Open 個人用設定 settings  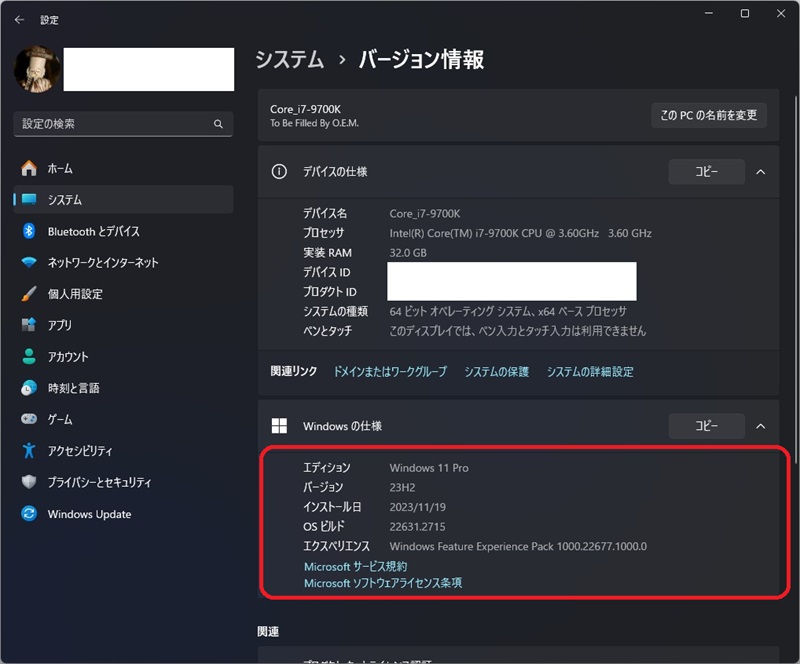tap(123, 294)
